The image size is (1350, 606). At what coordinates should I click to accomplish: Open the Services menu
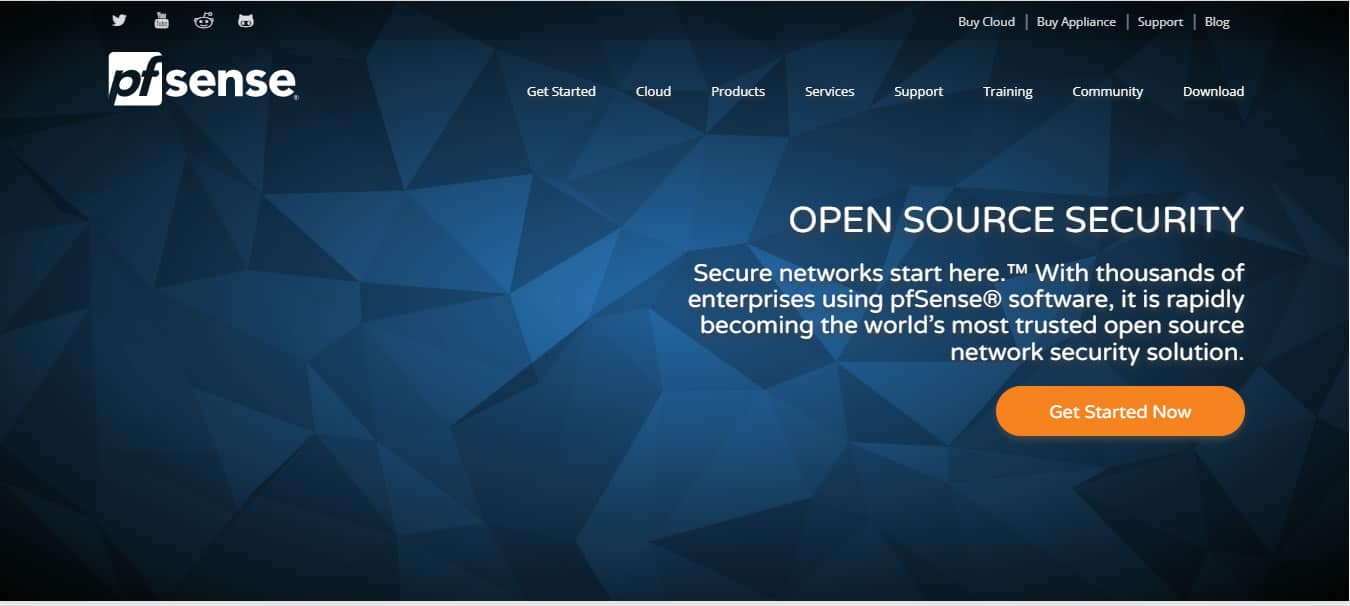tap(830, 91)
